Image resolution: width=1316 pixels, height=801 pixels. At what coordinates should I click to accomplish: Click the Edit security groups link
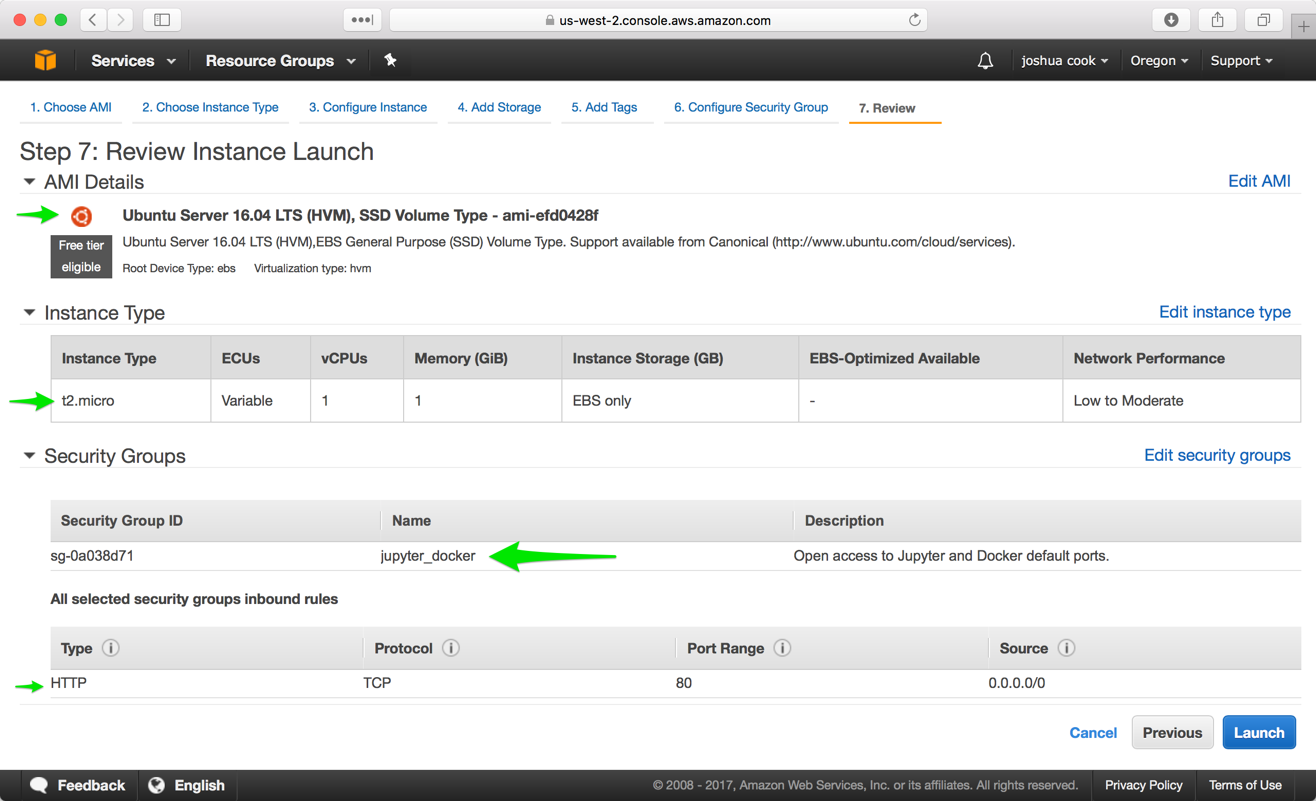coord(1217,455)
